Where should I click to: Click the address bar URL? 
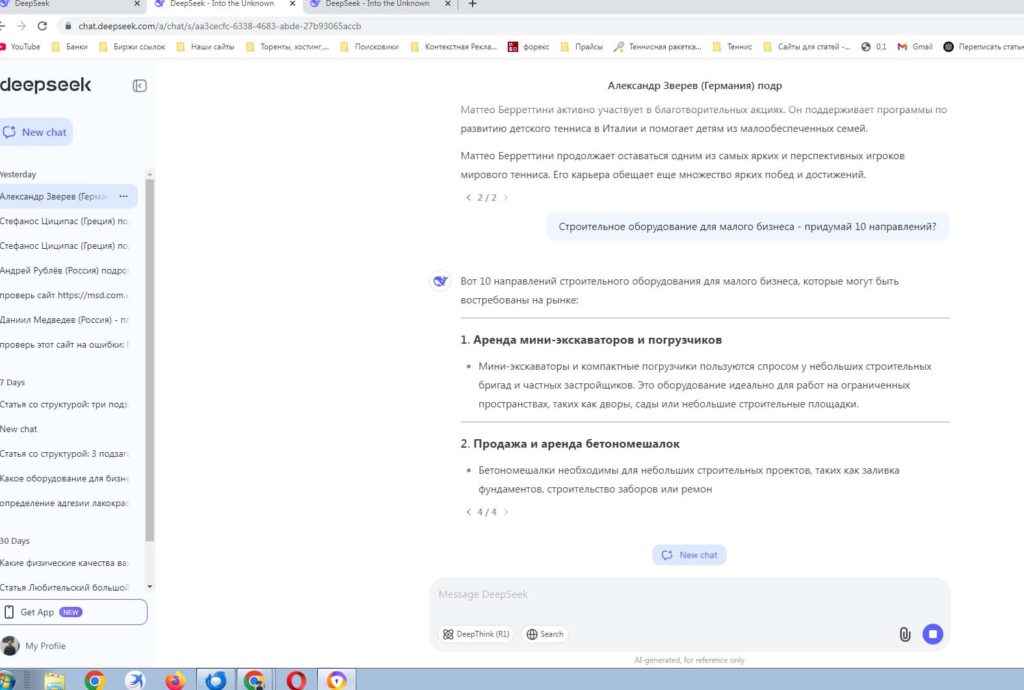pyautogui.click(x=219, y=26)
